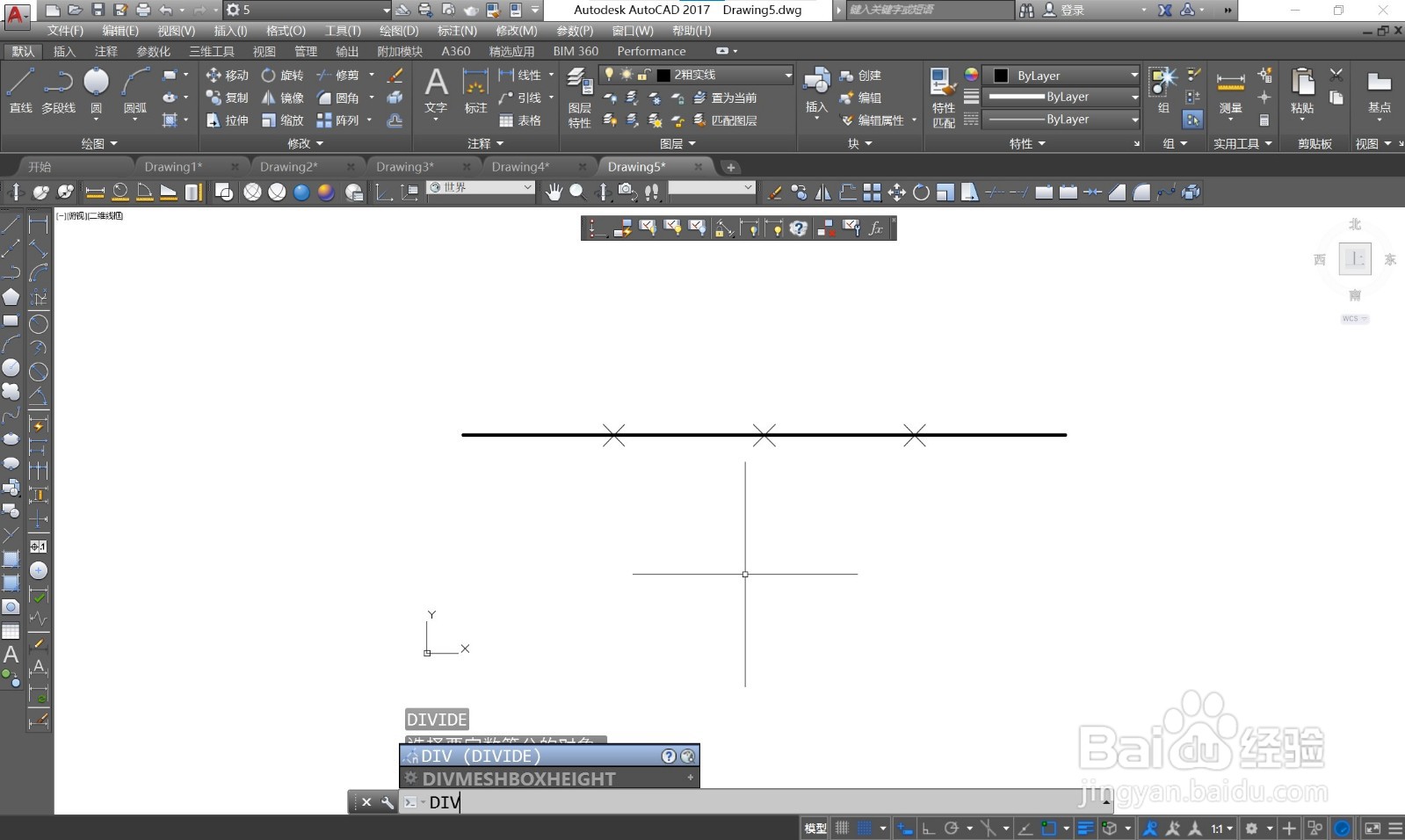Open annotation scale 1:1 dropdown
The image size is (1405, 840).
point(1222,828)
